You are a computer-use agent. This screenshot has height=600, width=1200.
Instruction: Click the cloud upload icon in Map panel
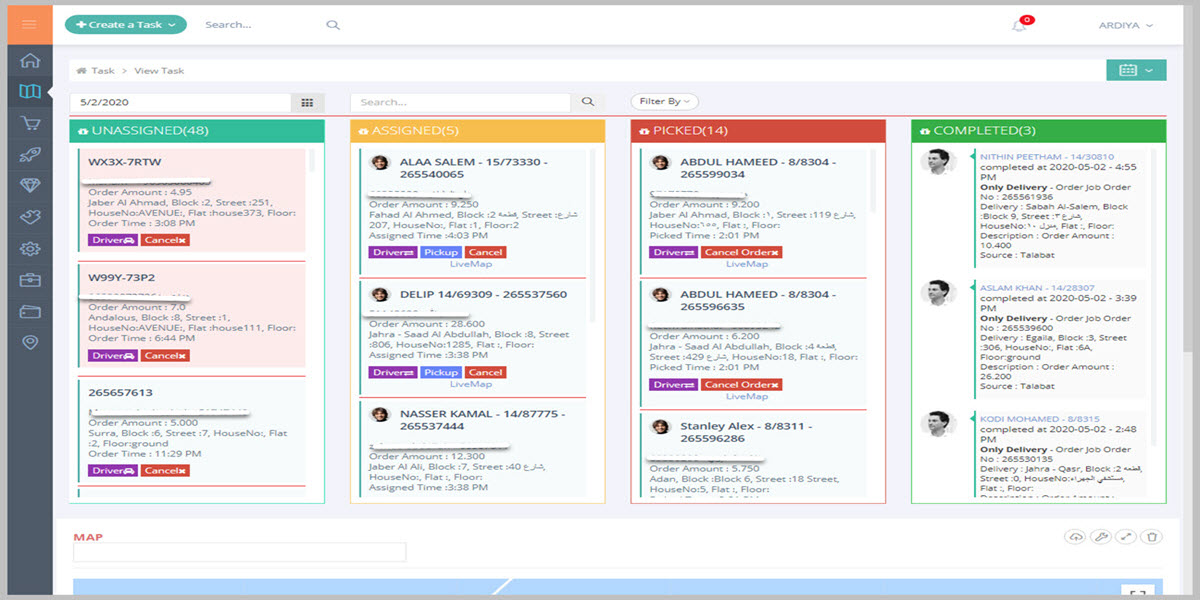click(x=1076, y=537)
